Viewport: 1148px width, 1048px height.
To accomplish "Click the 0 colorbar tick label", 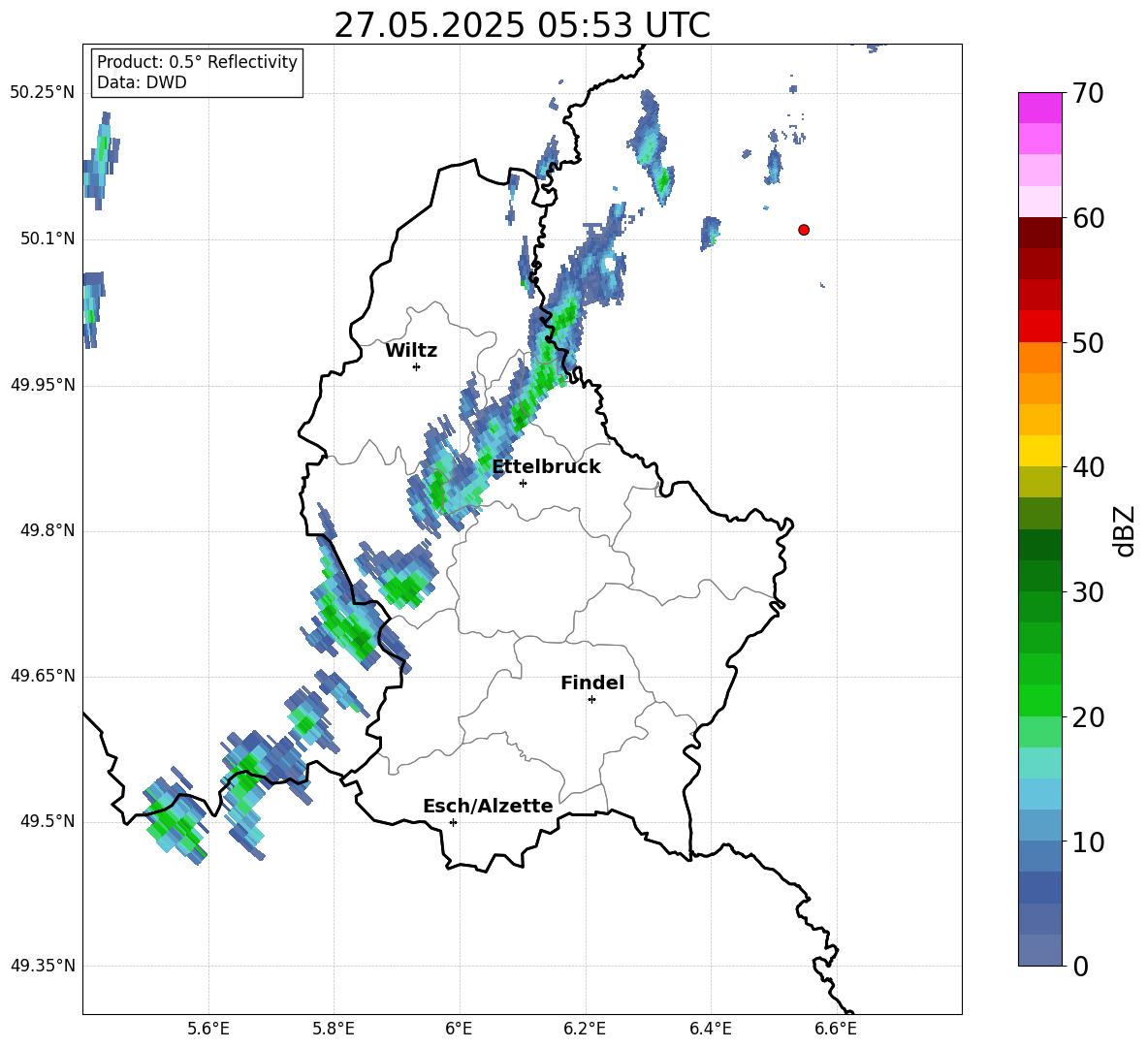I will pos(1080,966).
